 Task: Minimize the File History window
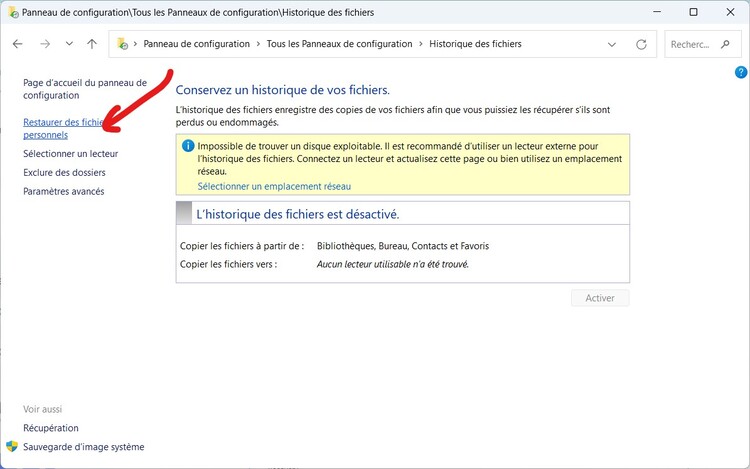pos(657,12)
